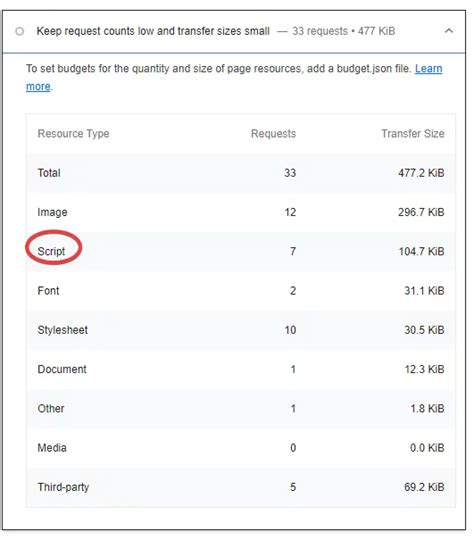Select the Stylesheet resource row
Screen dimensions: 474x540
[x=241, y=330]
